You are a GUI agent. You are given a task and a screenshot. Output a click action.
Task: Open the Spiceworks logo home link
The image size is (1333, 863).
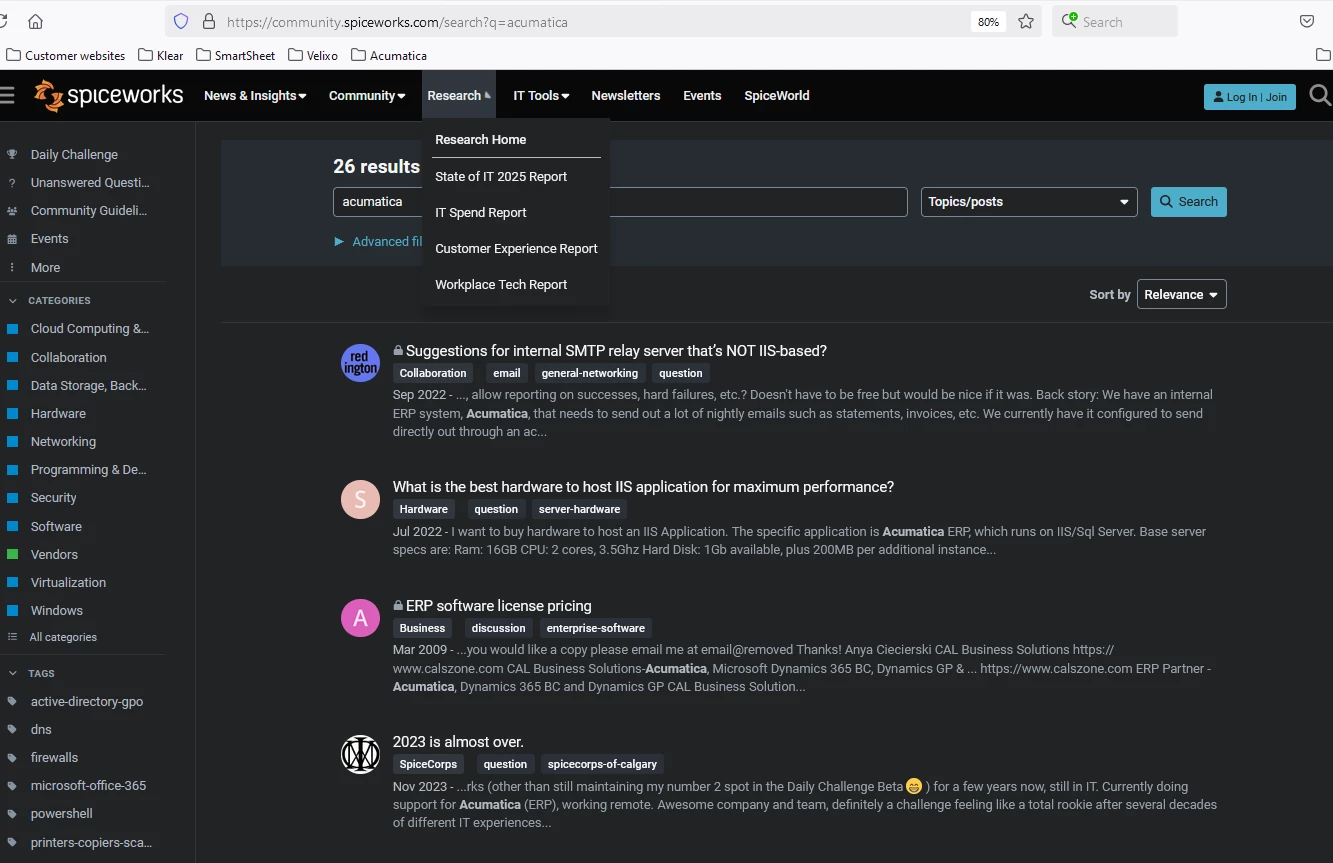click(109, 95)
